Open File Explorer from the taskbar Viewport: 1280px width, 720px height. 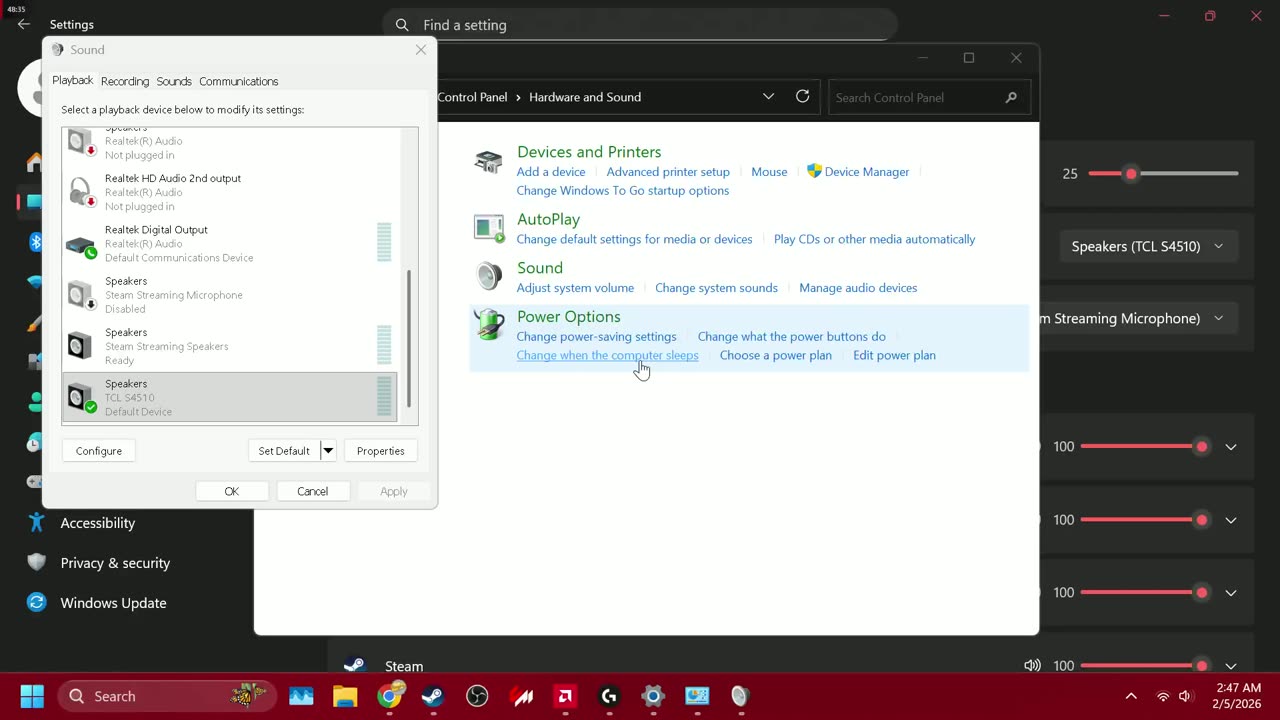pyautogui.click(x=345, y=696)
